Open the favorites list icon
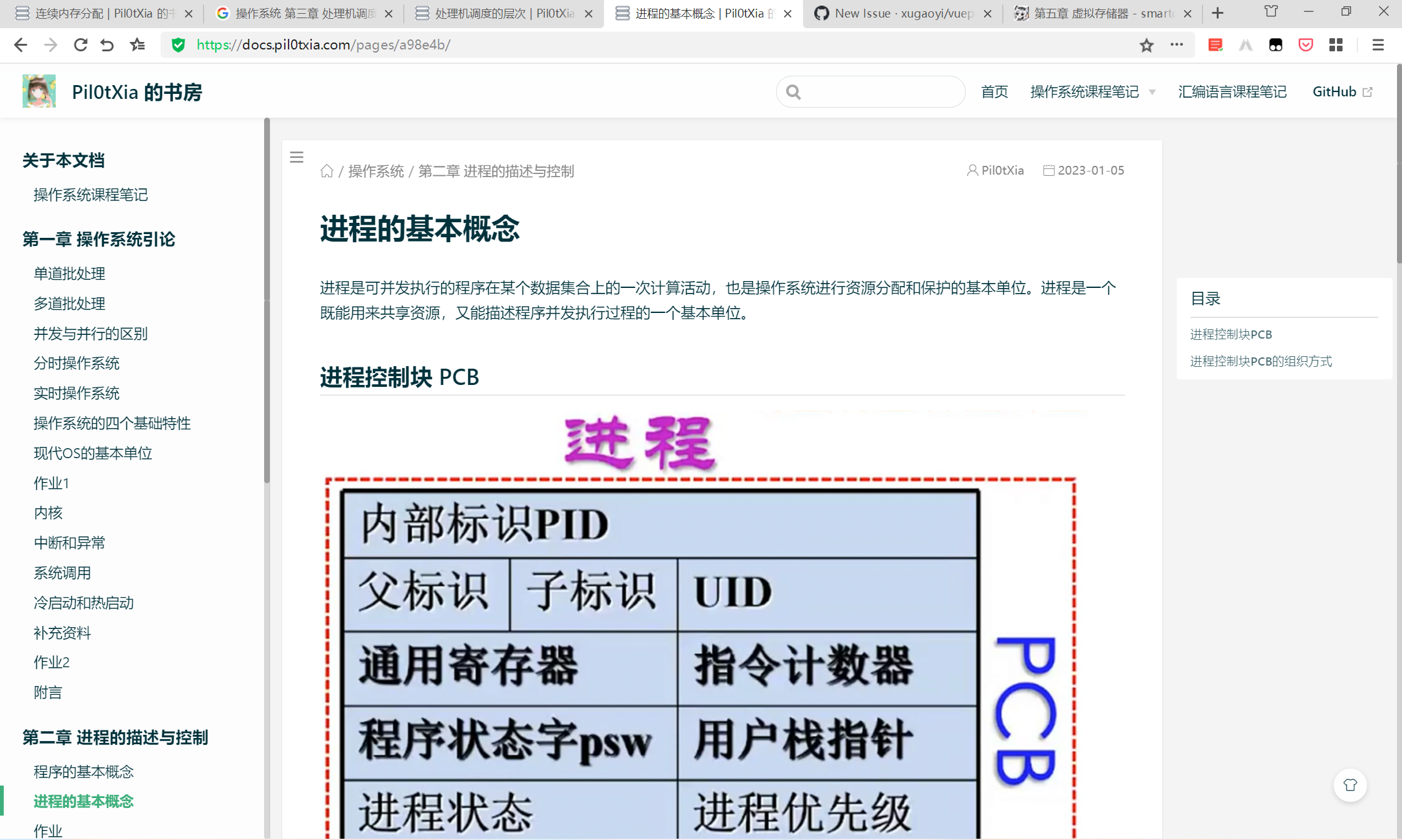1402x840 pixels. click(x=137, y=45)
